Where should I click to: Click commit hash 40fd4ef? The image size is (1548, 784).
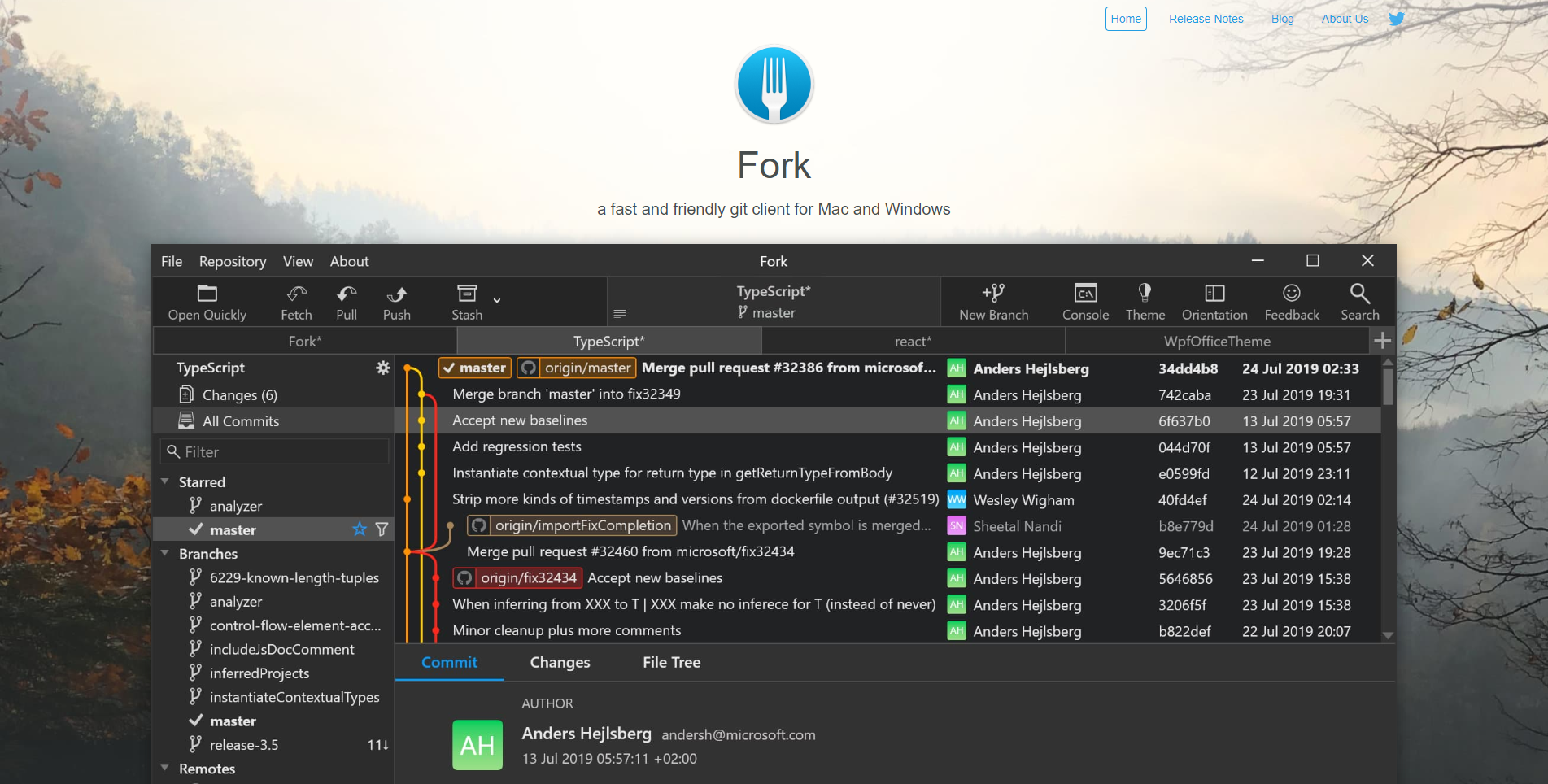[1183, 500]
